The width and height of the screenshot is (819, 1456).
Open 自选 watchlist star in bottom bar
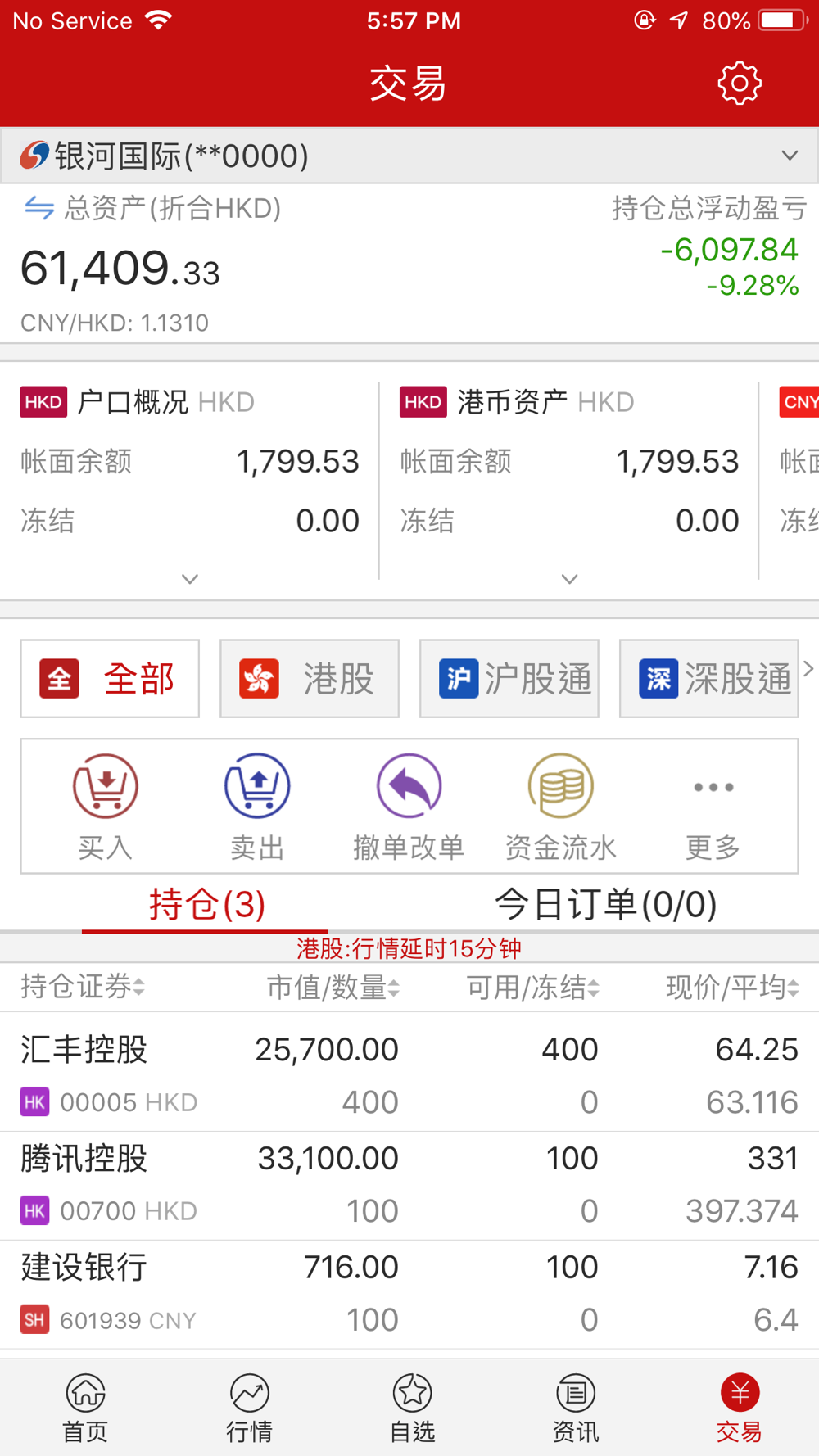click(412, 1408)
